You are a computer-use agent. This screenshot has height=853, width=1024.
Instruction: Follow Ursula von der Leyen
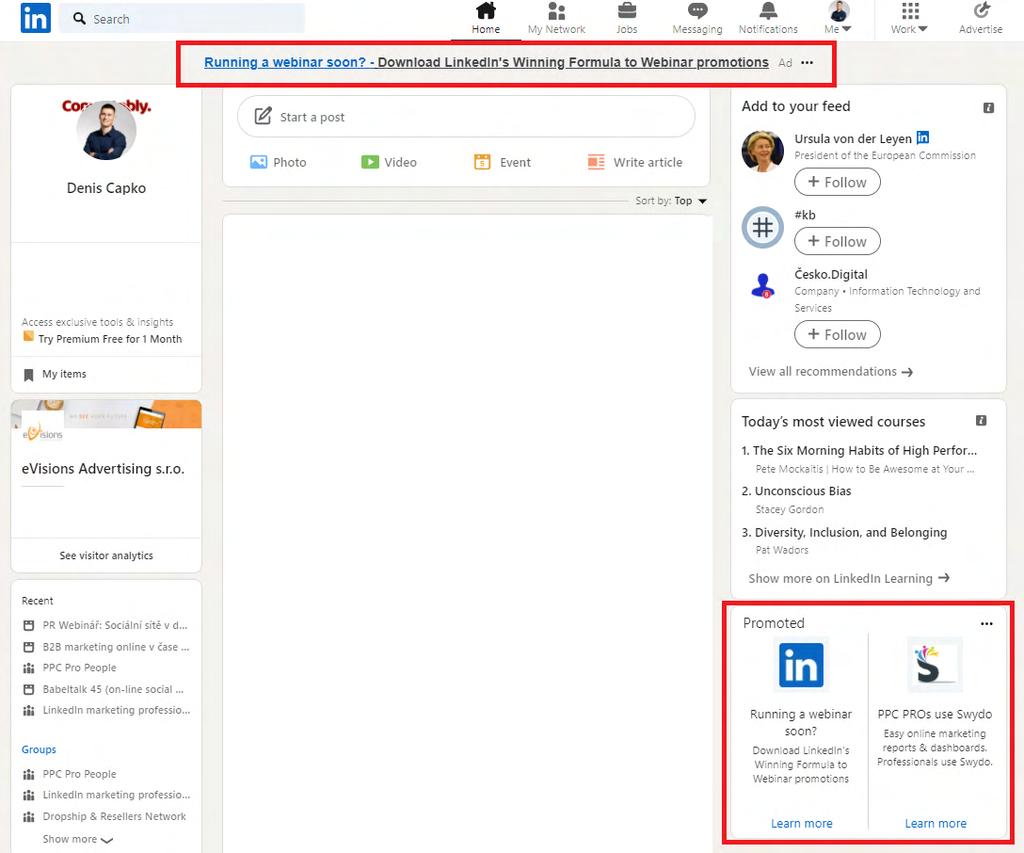[x=837, y=182]
